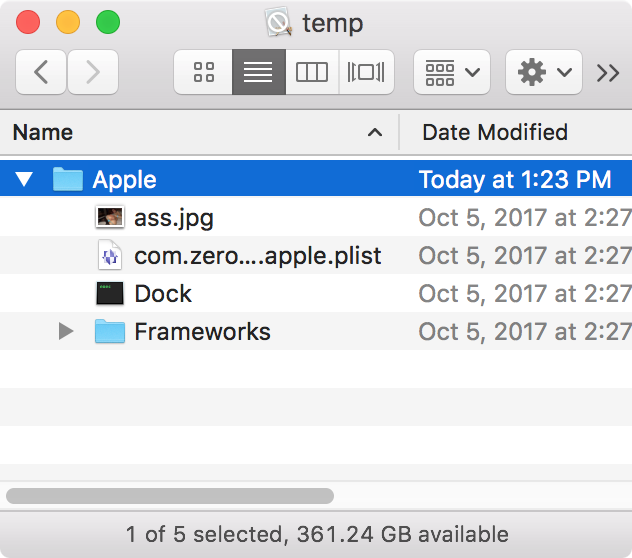Select the Dock executable icon
632x558 pixels.
tap(110, 293)
